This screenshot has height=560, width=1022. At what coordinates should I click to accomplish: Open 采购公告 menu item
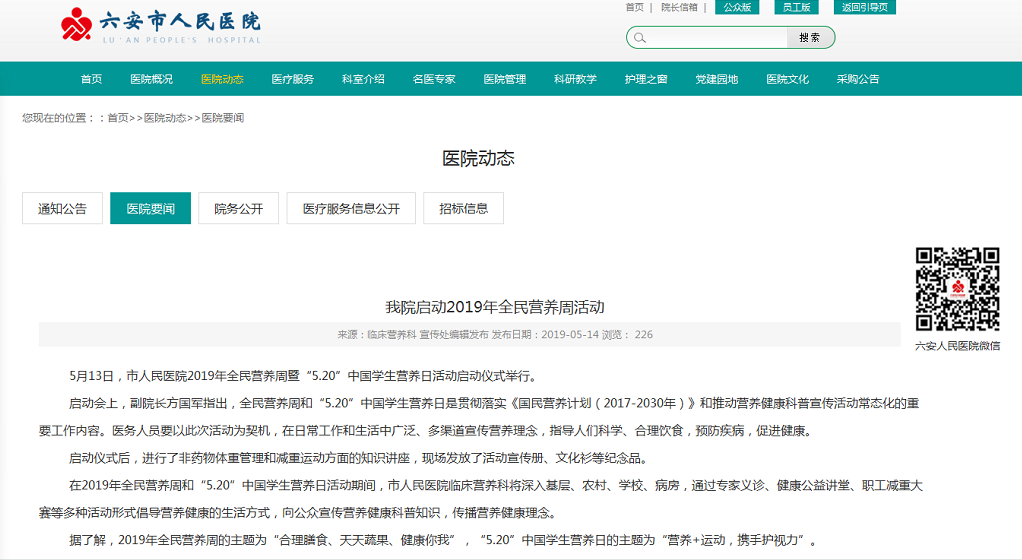(x=858, y=79)
